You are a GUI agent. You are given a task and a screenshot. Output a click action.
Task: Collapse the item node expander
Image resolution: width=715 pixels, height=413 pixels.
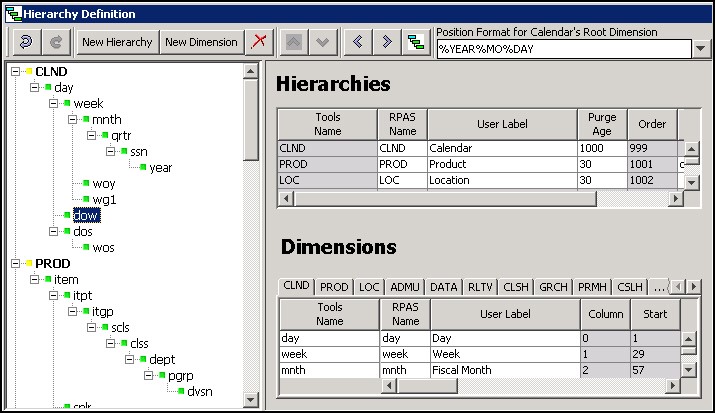[34, 279]
